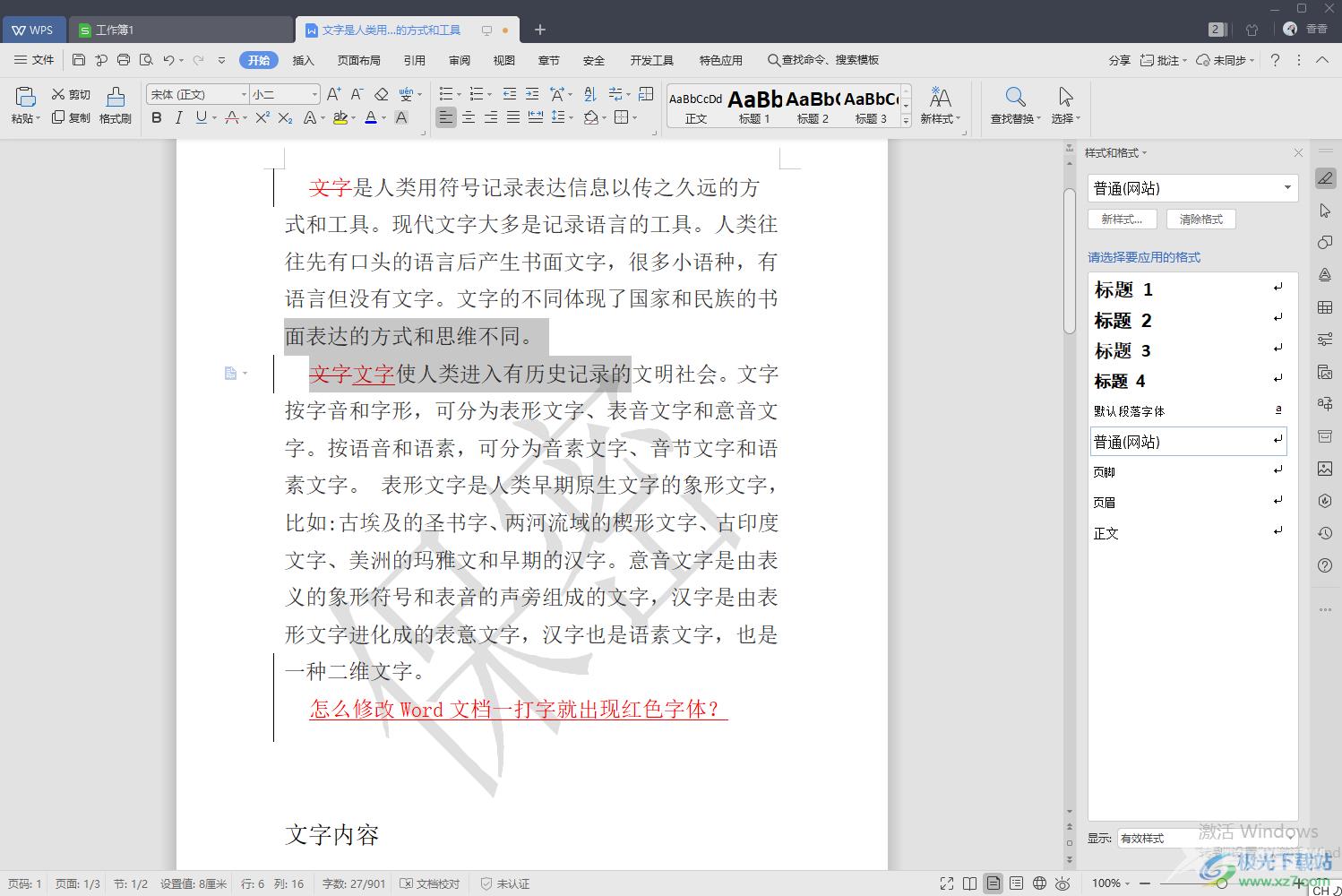Open bullet list dropdown arrow
Image resolution: width=1342 pixels, height=896 pixels.
pyautogui.click(x=460, y=94)
